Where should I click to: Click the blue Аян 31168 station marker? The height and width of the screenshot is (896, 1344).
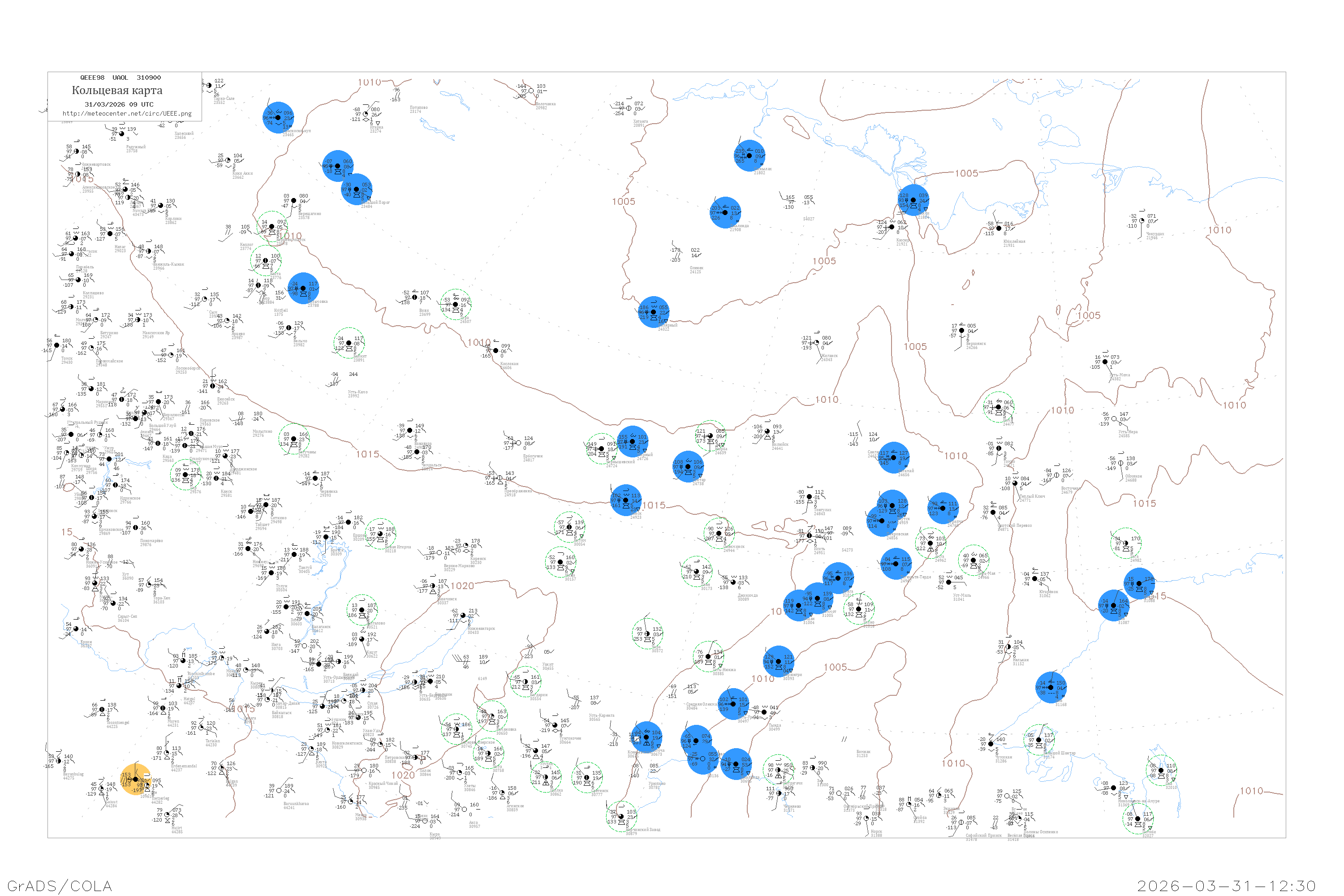1051,687
